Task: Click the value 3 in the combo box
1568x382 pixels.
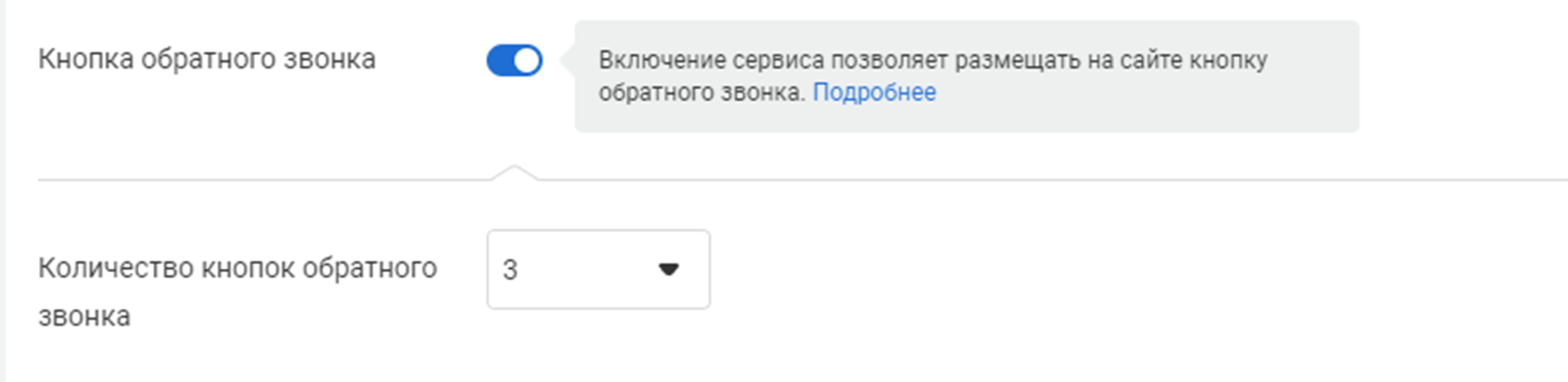Action: [510, 270]
